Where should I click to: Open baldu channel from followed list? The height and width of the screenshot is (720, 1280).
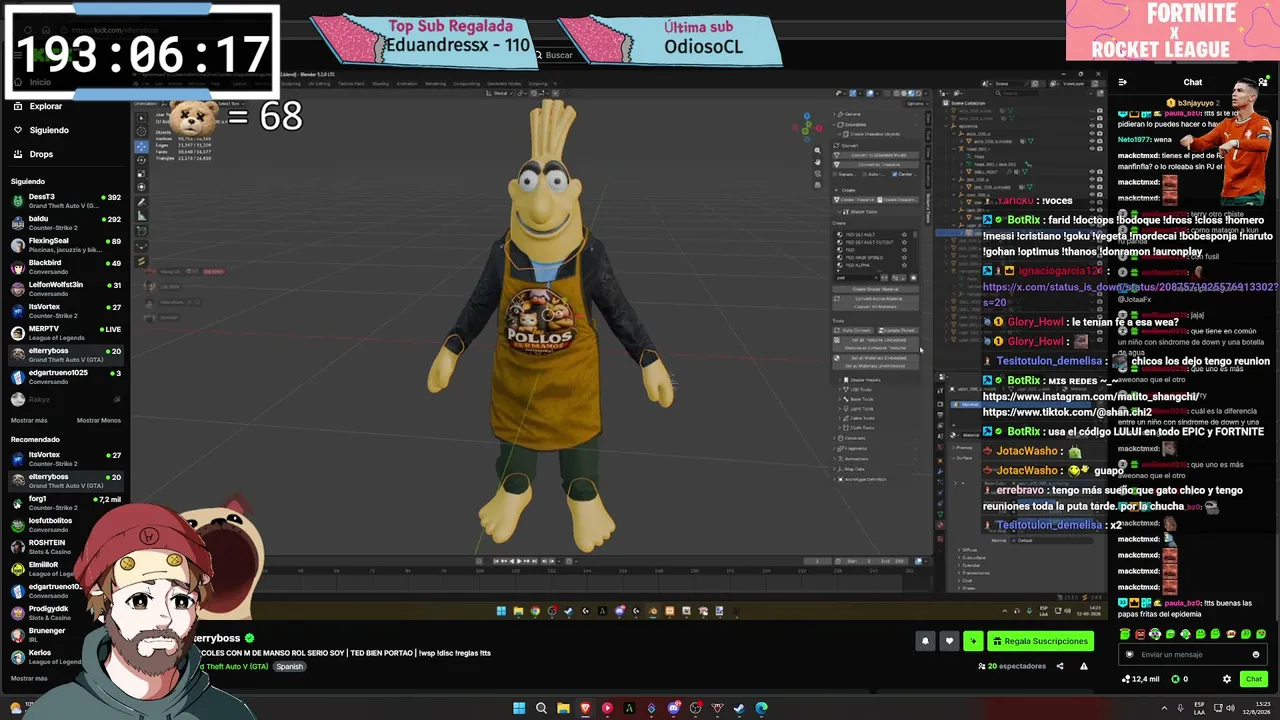tap(65, 223)
